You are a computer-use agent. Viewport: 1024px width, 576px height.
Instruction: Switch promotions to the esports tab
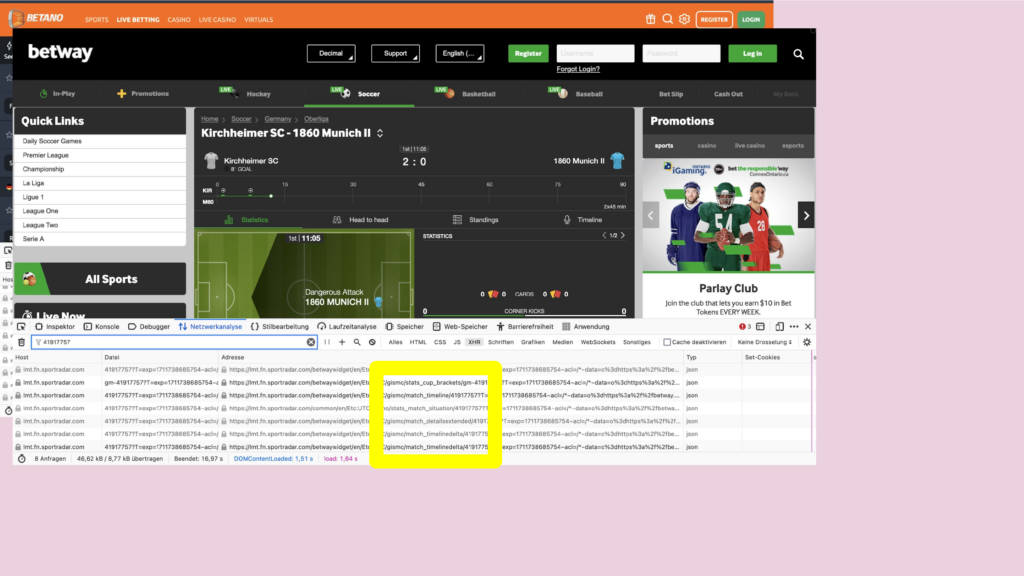pyautogui.click(x=793, y=146)
